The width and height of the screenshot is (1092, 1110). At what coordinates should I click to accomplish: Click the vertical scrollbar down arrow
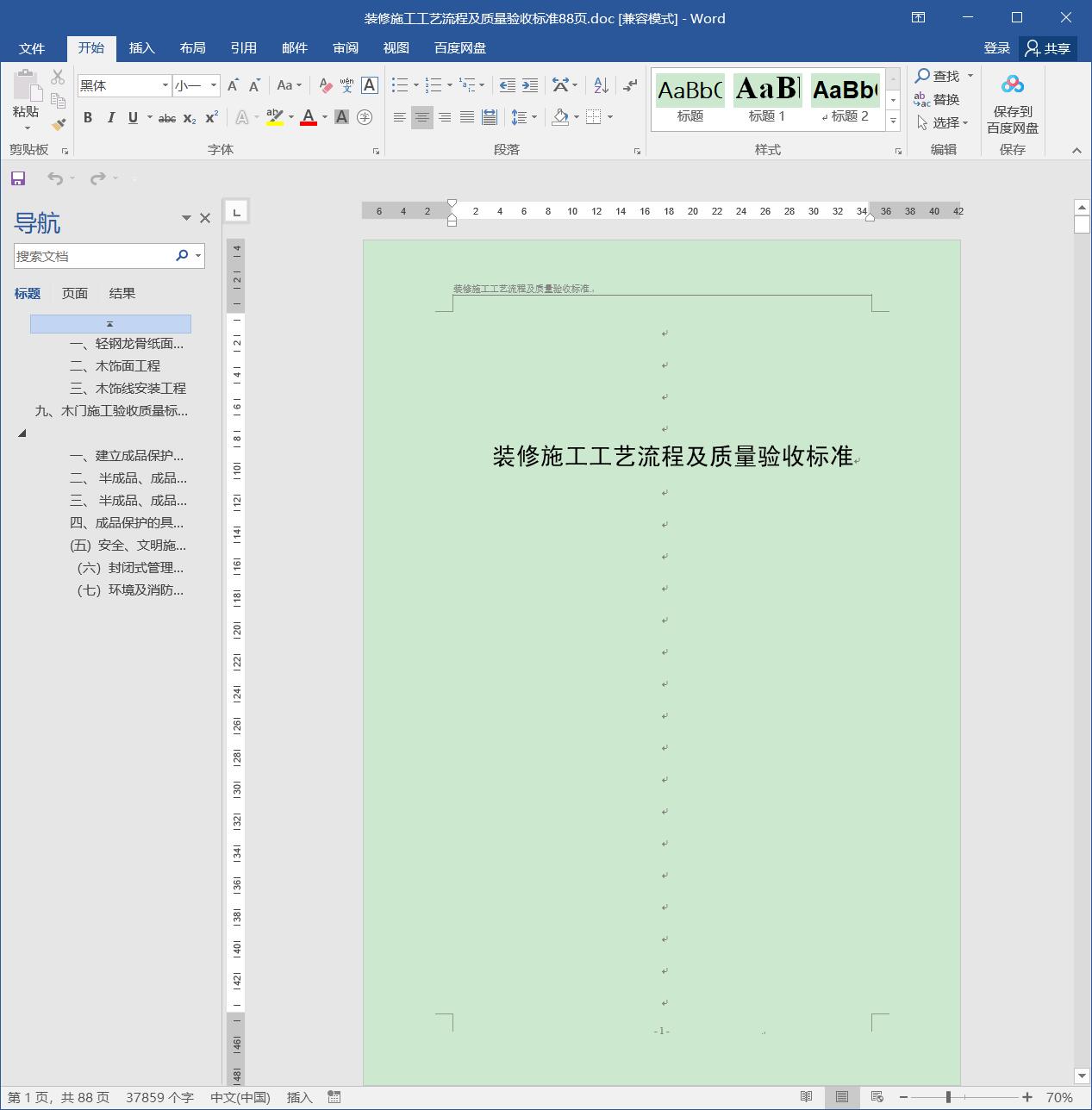click(1083, 1076)
